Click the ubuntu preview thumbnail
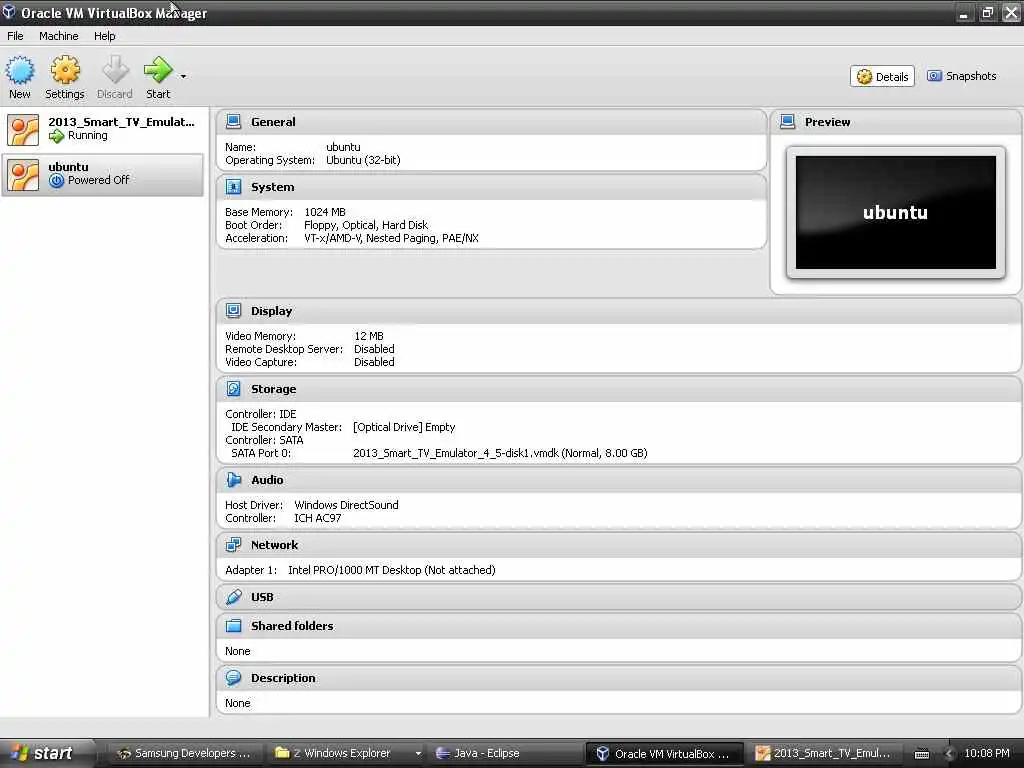 [895, 212]
